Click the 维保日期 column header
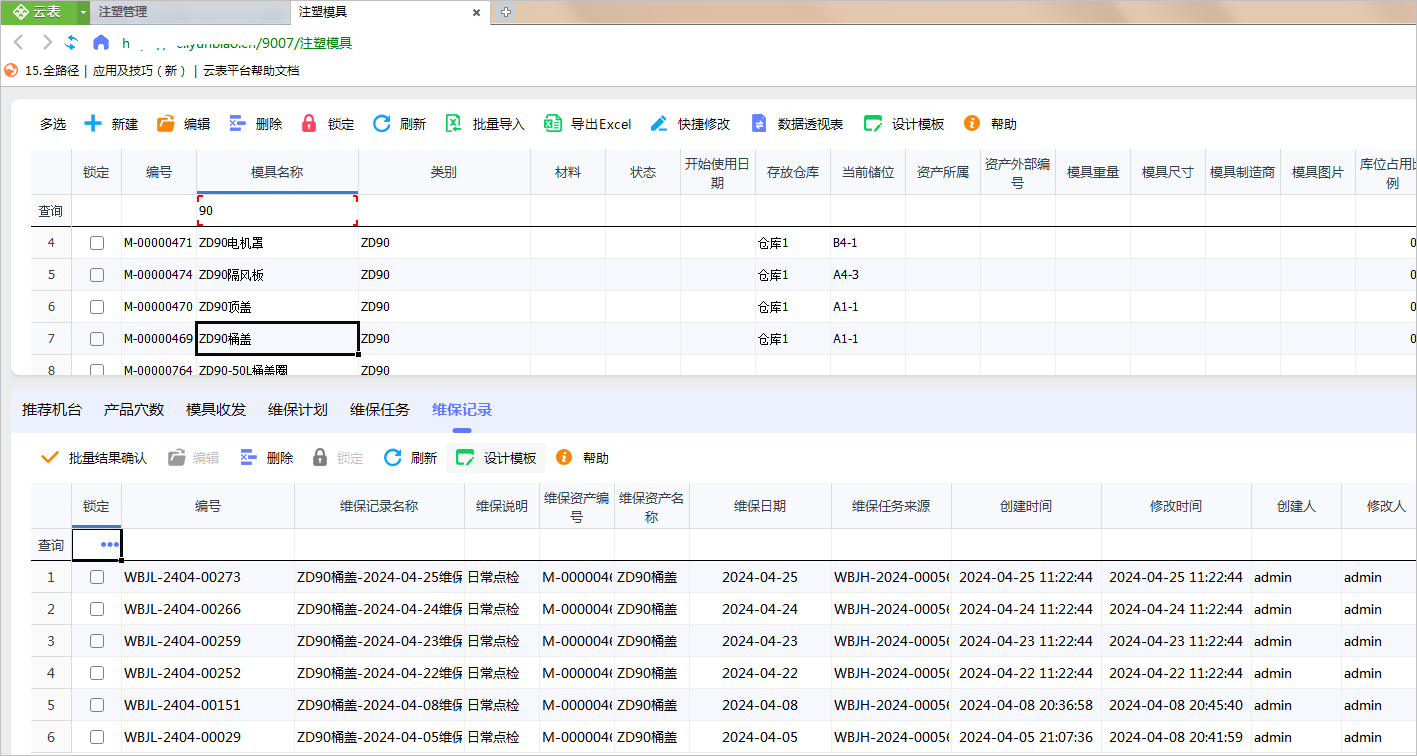 click(x=760, y=506)
